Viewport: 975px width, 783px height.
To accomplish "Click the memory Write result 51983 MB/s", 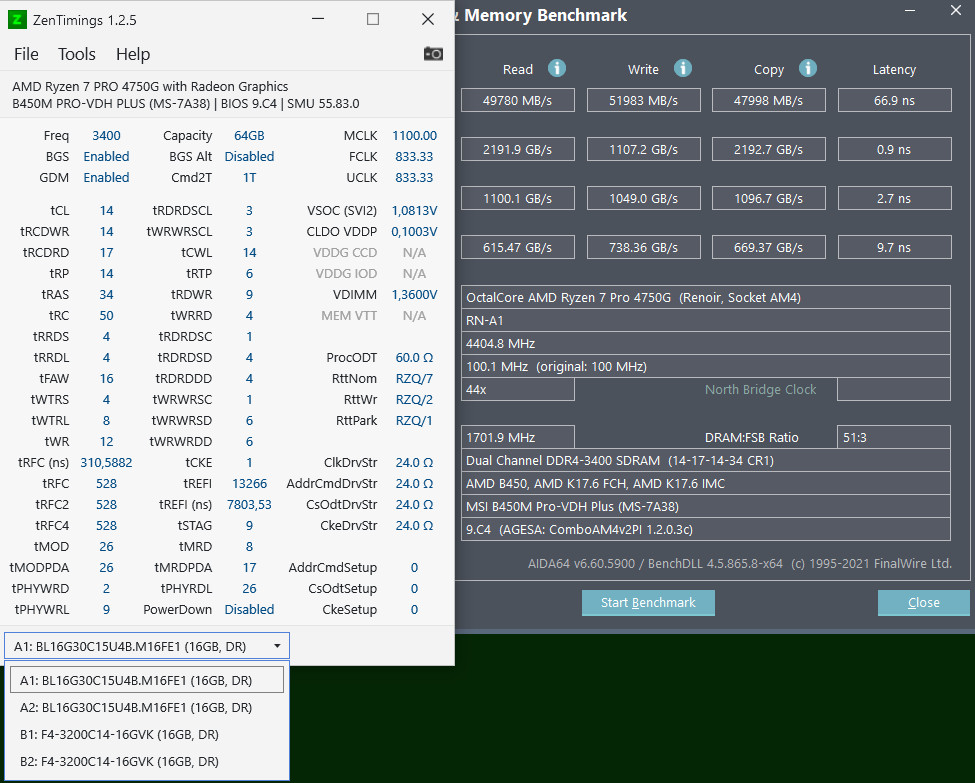I will (644, 100).
